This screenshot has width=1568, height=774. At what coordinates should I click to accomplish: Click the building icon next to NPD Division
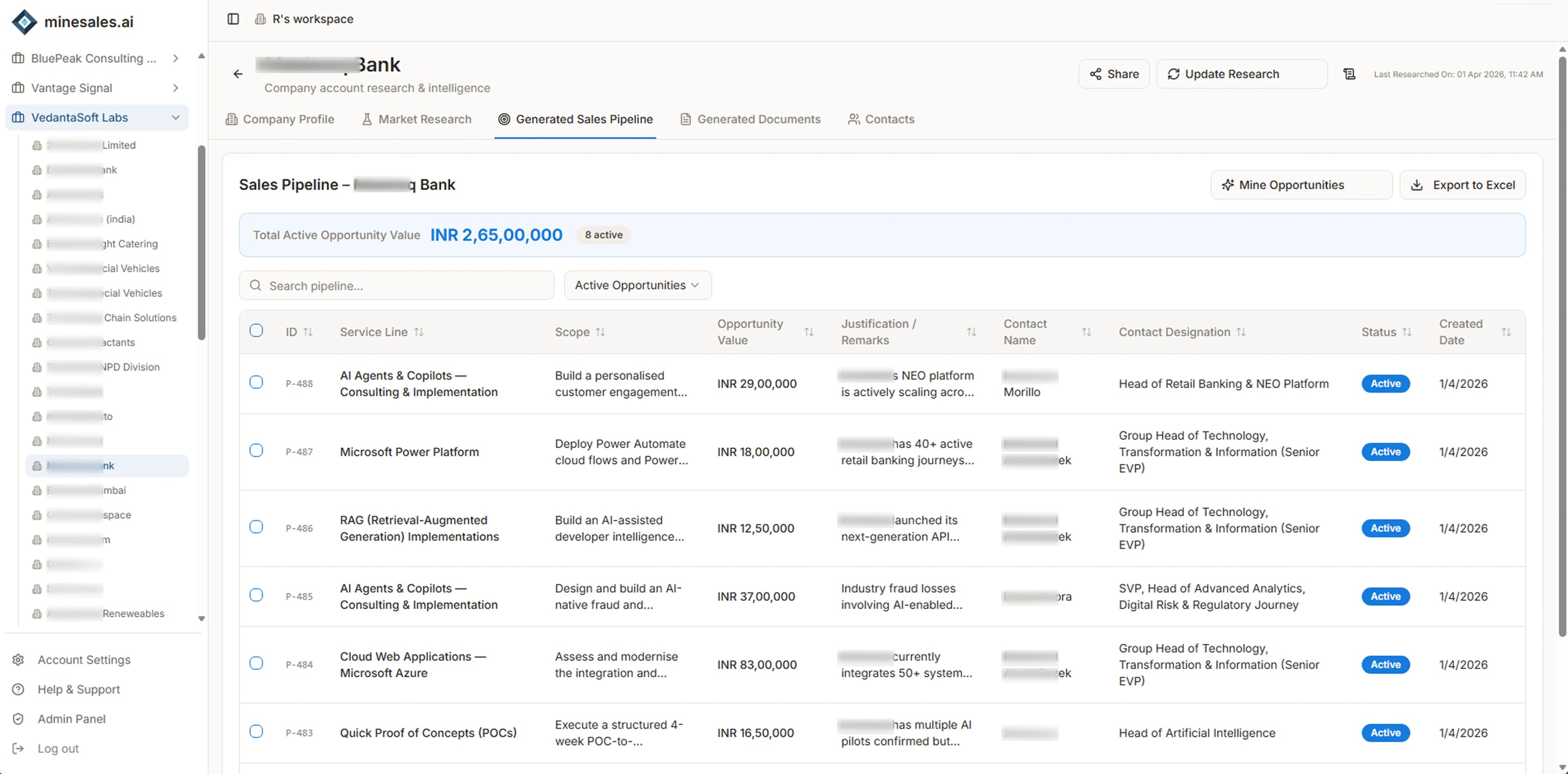point(37,367)
